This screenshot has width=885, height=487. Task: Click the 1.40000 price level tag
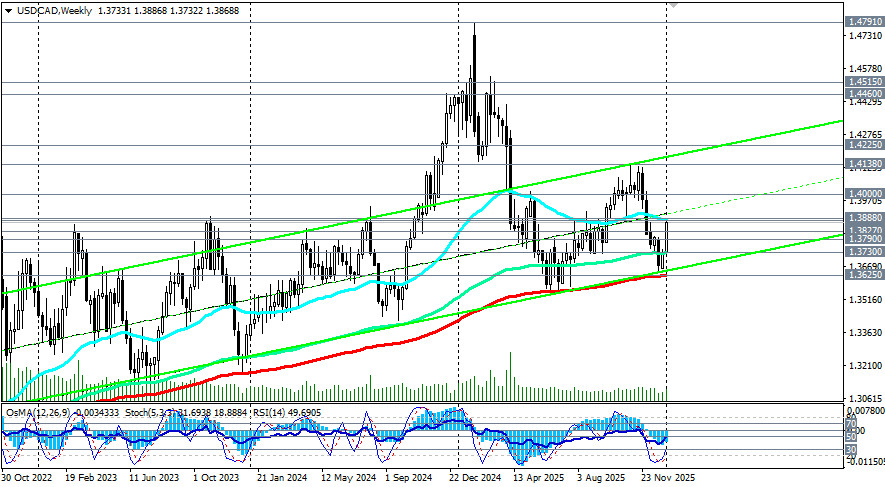click(x=862, y=194)
